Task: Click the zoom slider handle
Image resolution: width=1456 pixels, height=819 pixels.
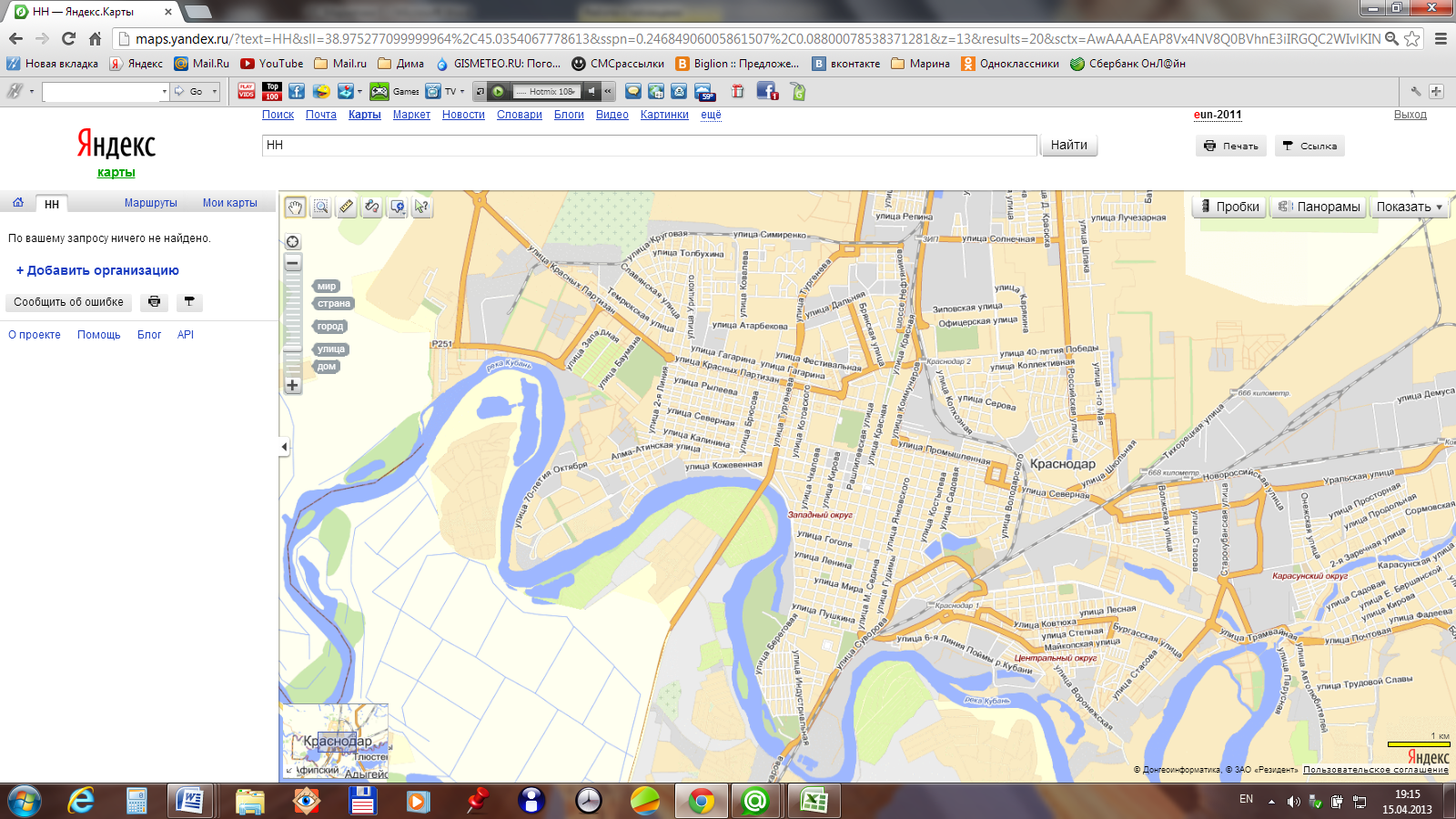Action: [x=292, y=349]
